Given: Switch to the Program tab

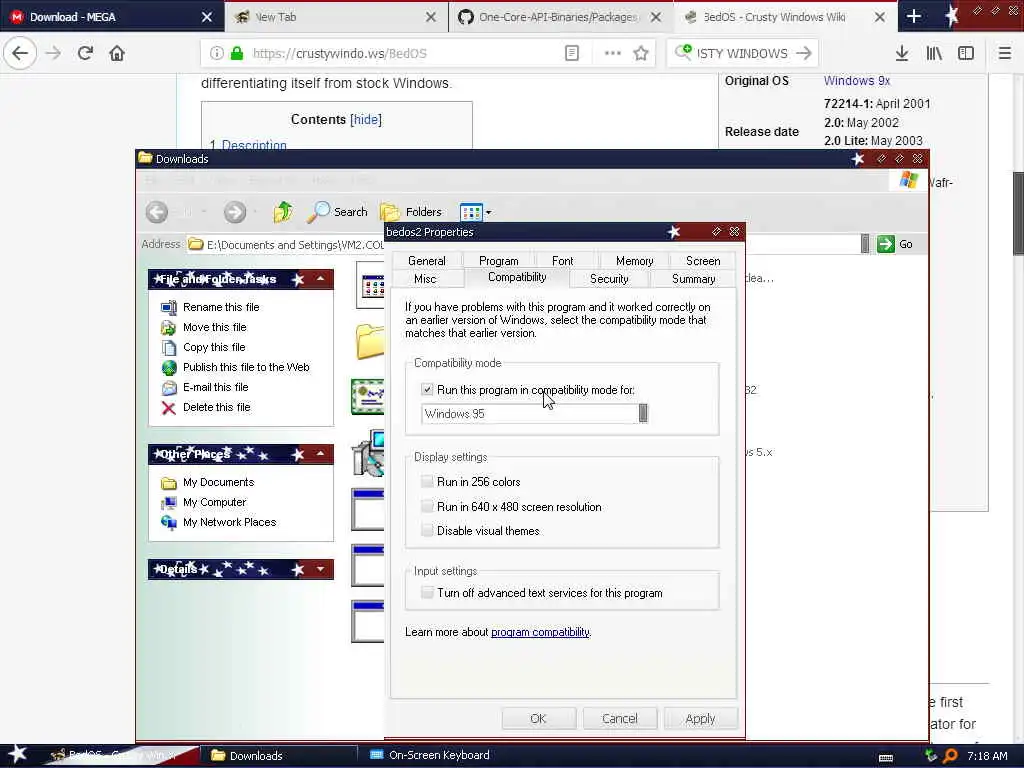Looking at the screenshot, I should tap(498, 261).
